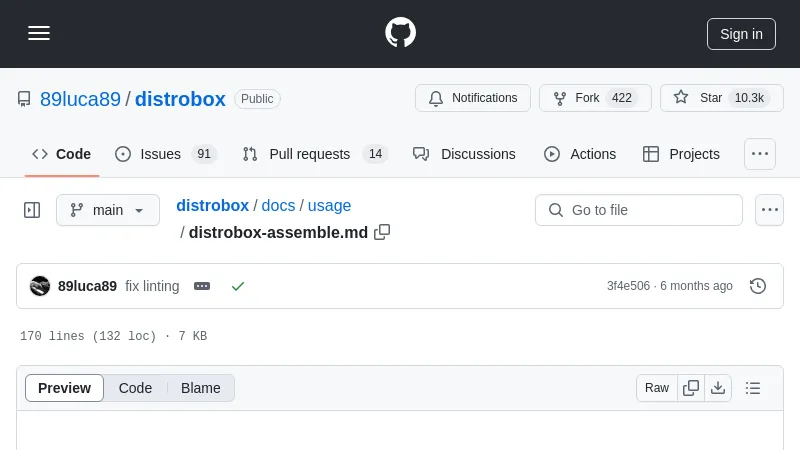This screenshot has height=450, width=800.
Task: Copy raw file content
Action: click(691, 388)
